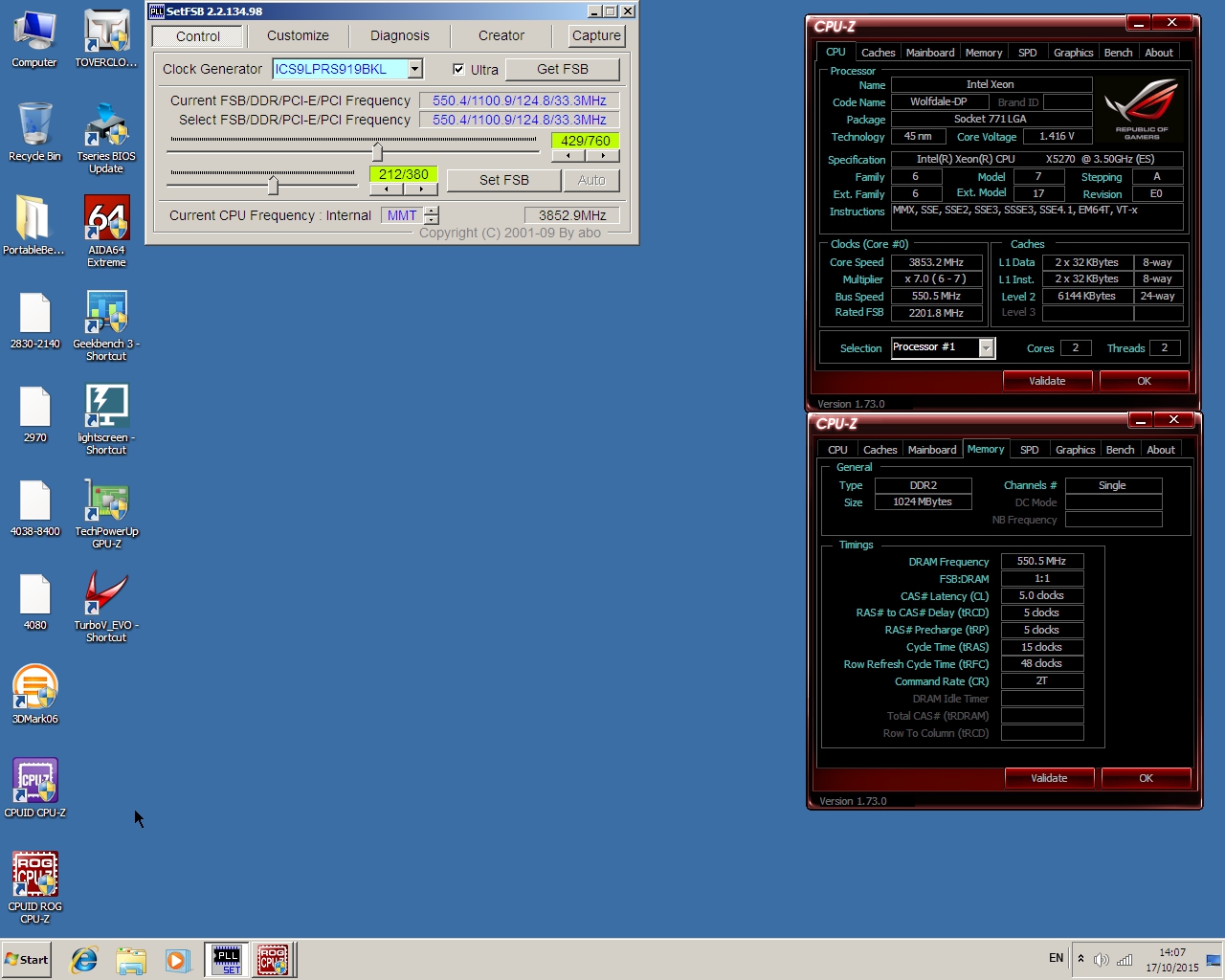The width and height of the screenshot is (1225, 980).
Task: Click OK in lower CPU-Z window
Action: coord(1146,778)
